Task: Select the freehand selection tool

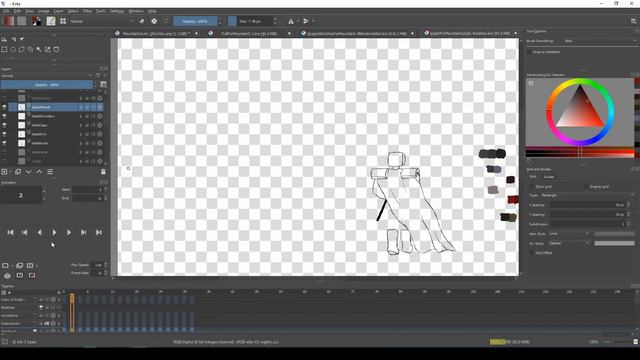Action: 30,49
